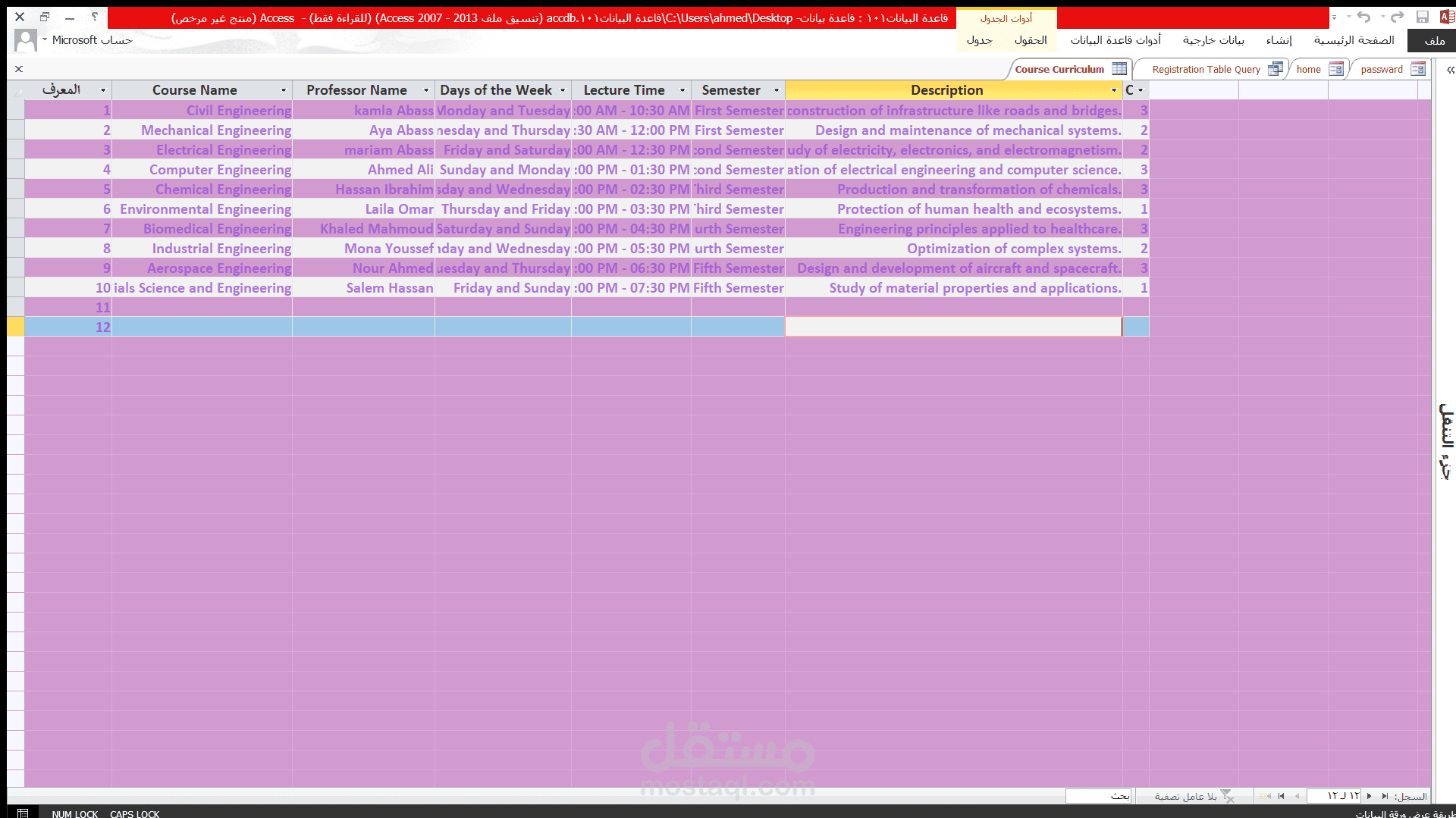Select the row selector for Computer Engineering
This screenshot has height=818, width=1456.
tap(16, 170)
